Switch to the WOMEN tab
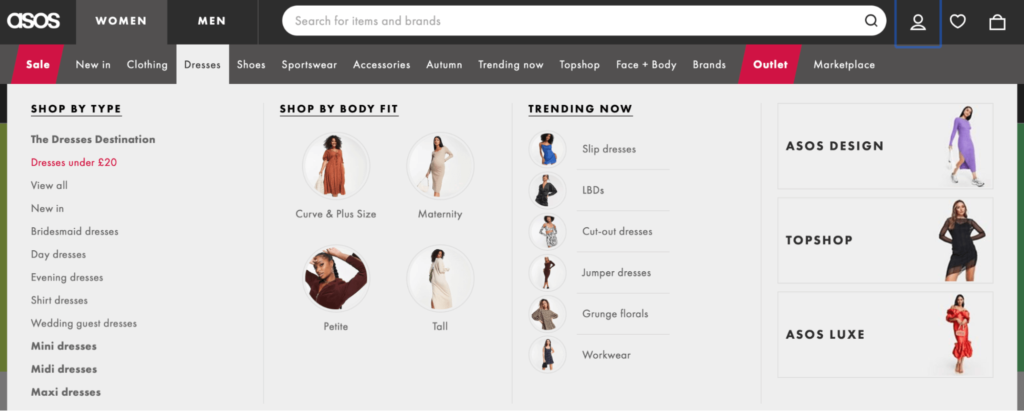The image size is (1024, 411). click(x=120, y=21)
